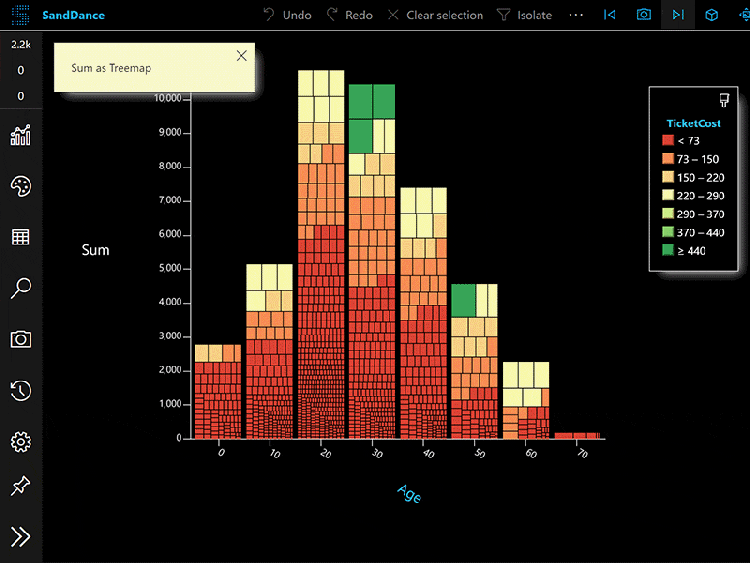
Task: Open Snapshots camera in the sidebar
Action: coord(20,339)
